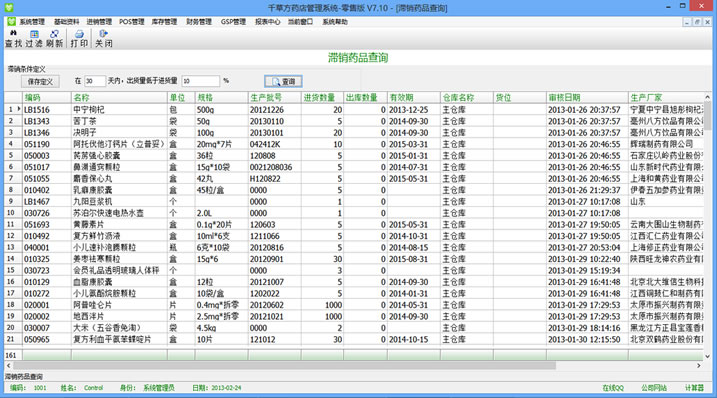This screenshot has height=398, width=717.
Task: Open the 系统帮助 menu
Action: [x=335, y=22]
